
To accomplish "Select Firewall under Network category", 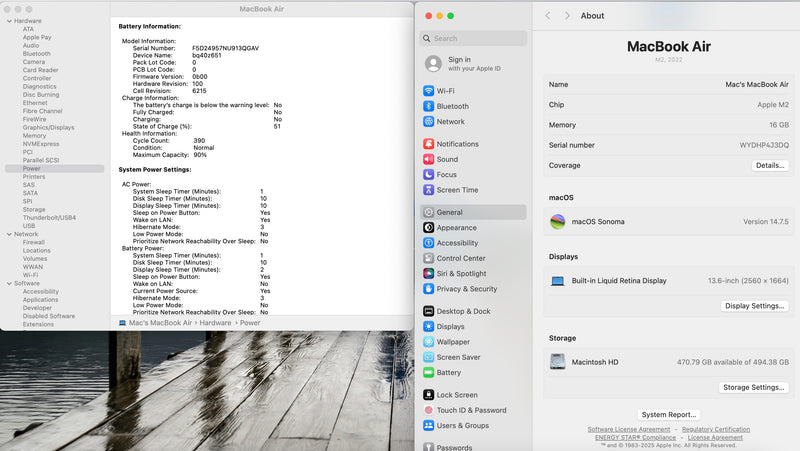I will 34,242.
